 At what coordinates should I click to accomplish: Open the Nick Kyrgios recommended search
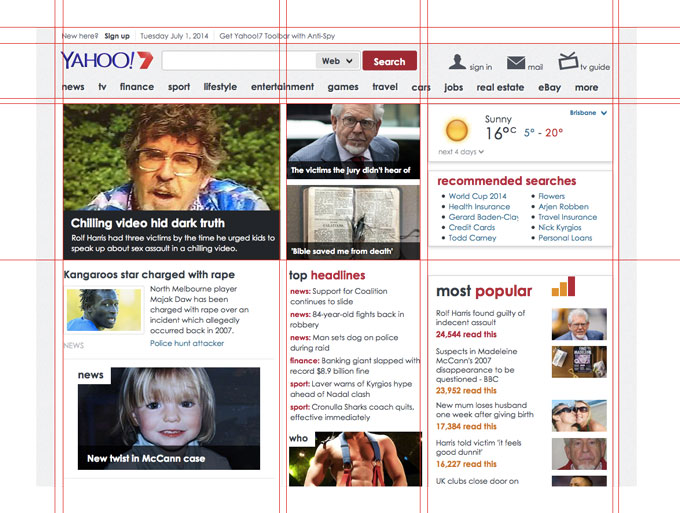point(560,227)
